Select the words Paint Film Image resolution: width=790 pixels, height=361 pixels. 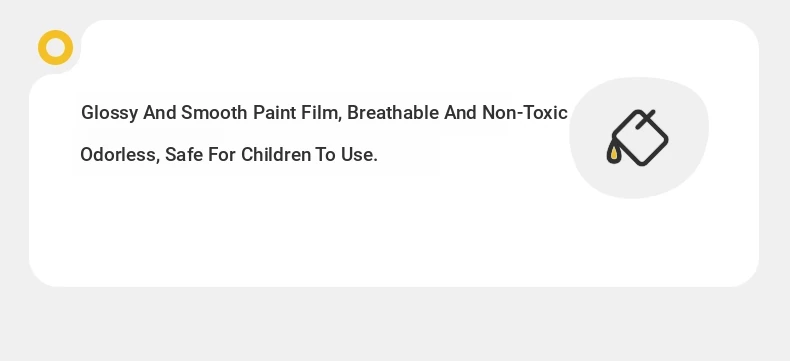click(297, 113)
